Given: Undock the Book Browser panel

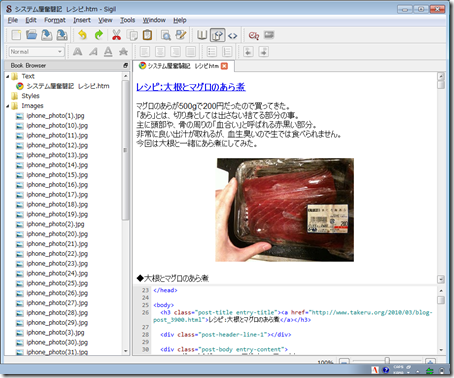Looking at the screenshot, I should [x=125, y=66].
